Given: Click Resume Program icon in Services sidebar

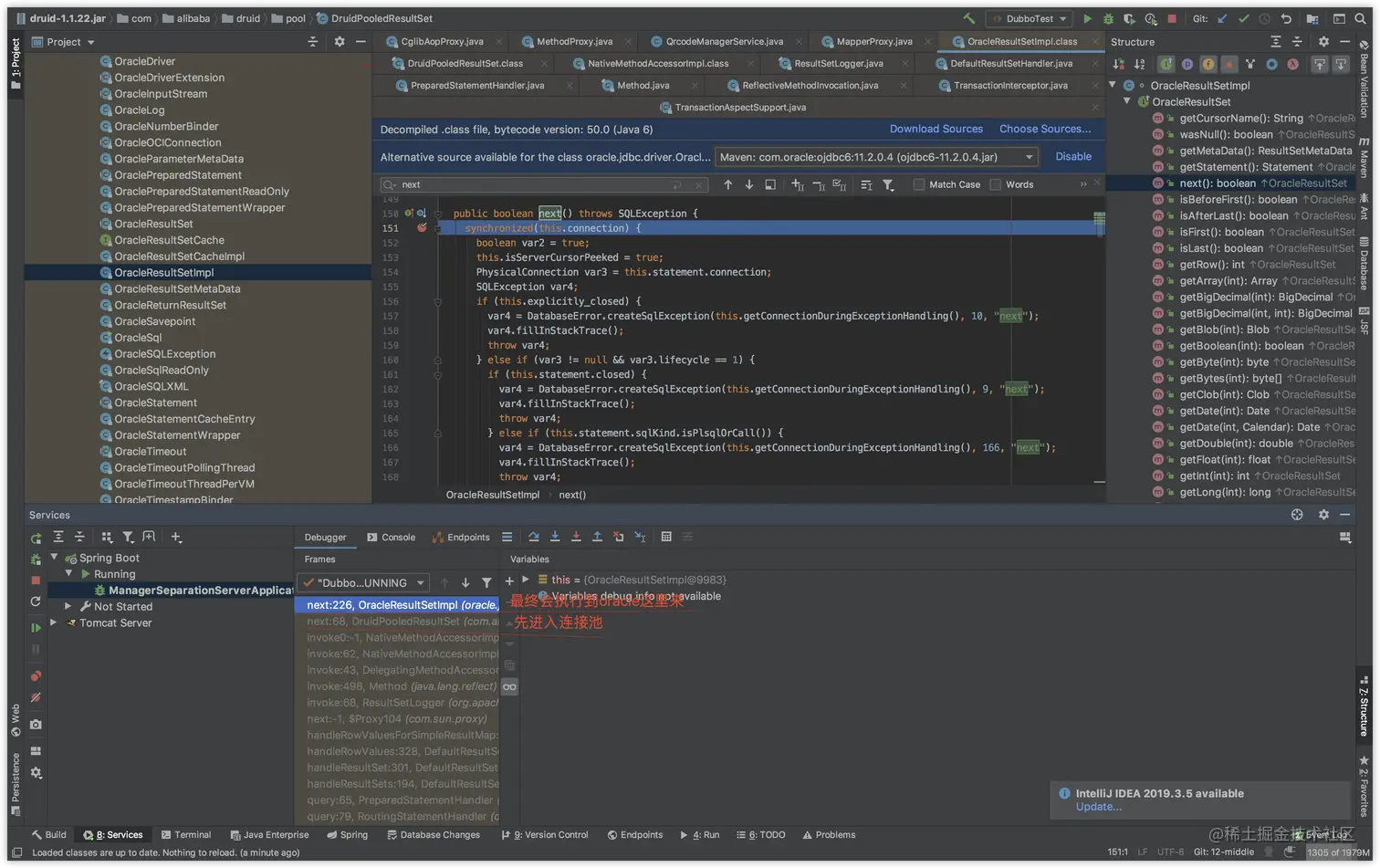Looking at the screenshot, I should click(36, 627).
